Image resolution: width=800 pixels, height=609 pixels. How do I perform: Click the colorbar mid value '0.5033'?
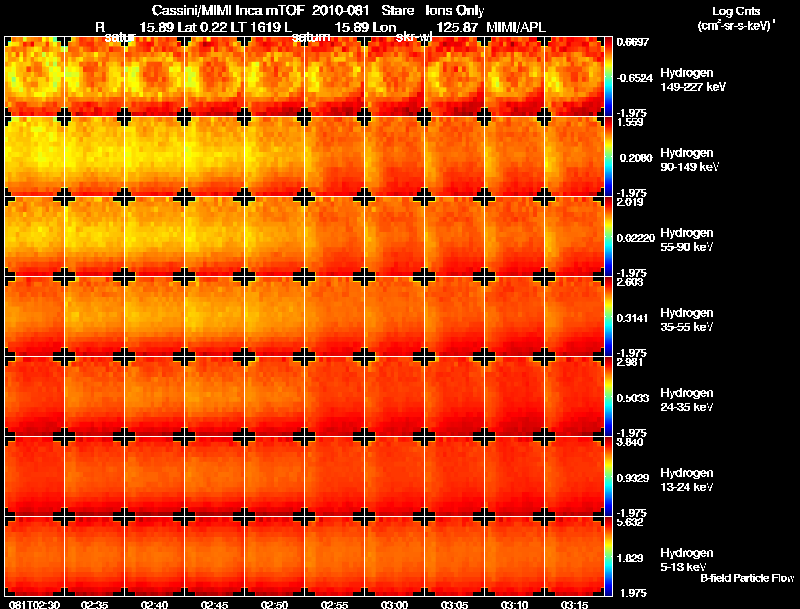(633, 398)
